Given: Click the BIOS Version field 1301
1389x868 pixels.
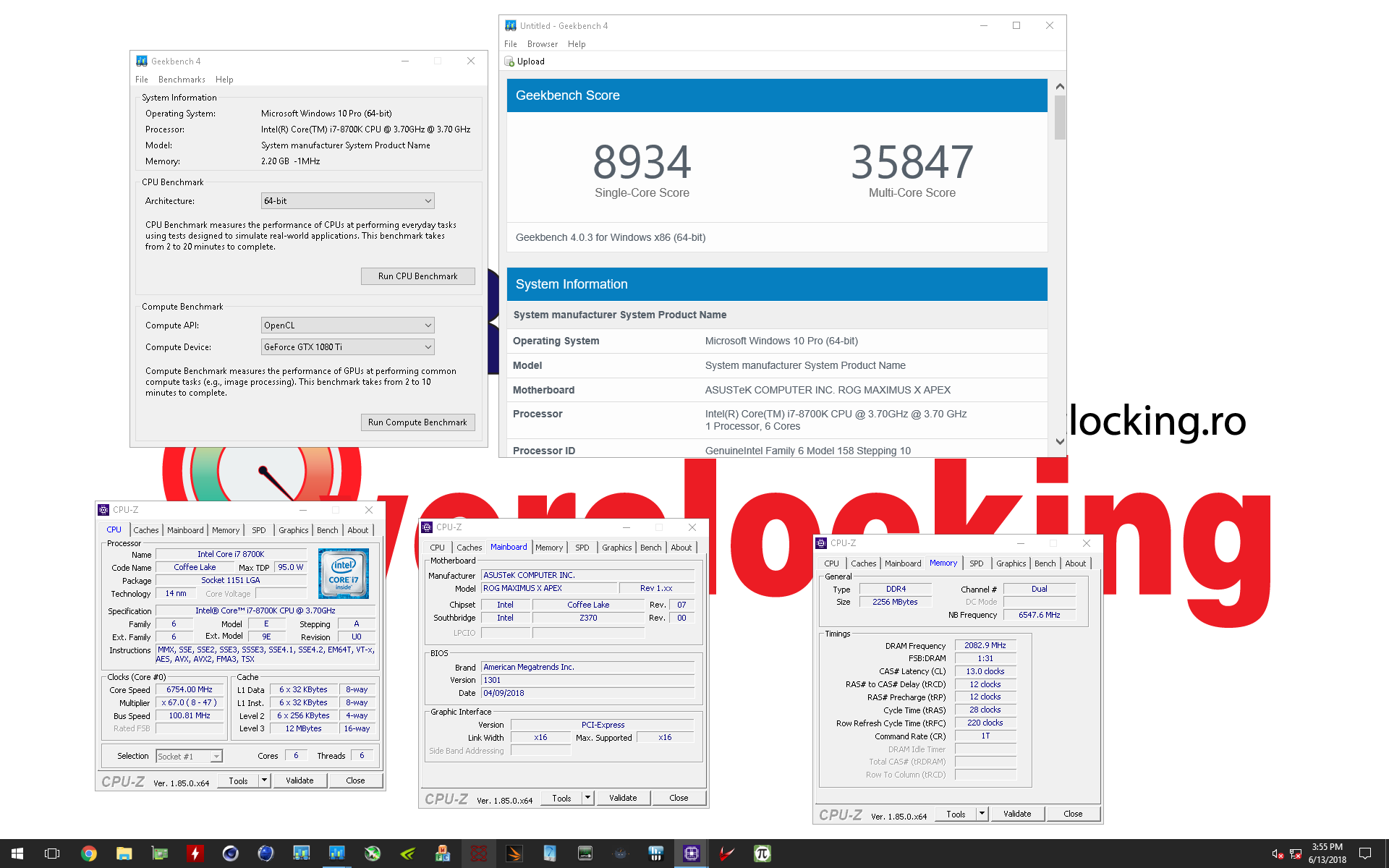Looking at the screenshot, I should pos(587,680).
